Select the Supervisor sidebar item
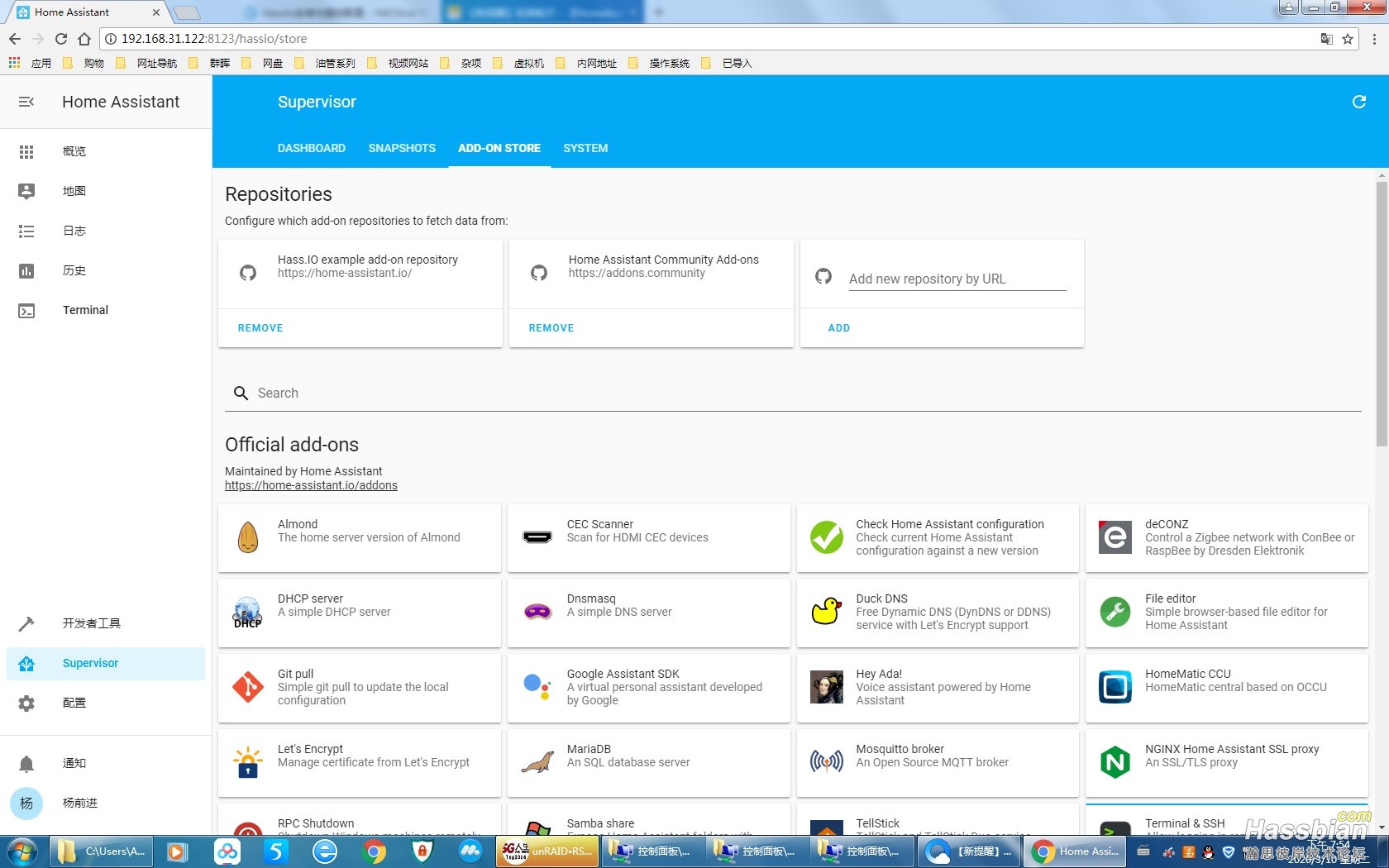The image size is (1389, 868). tap(106, 663)
